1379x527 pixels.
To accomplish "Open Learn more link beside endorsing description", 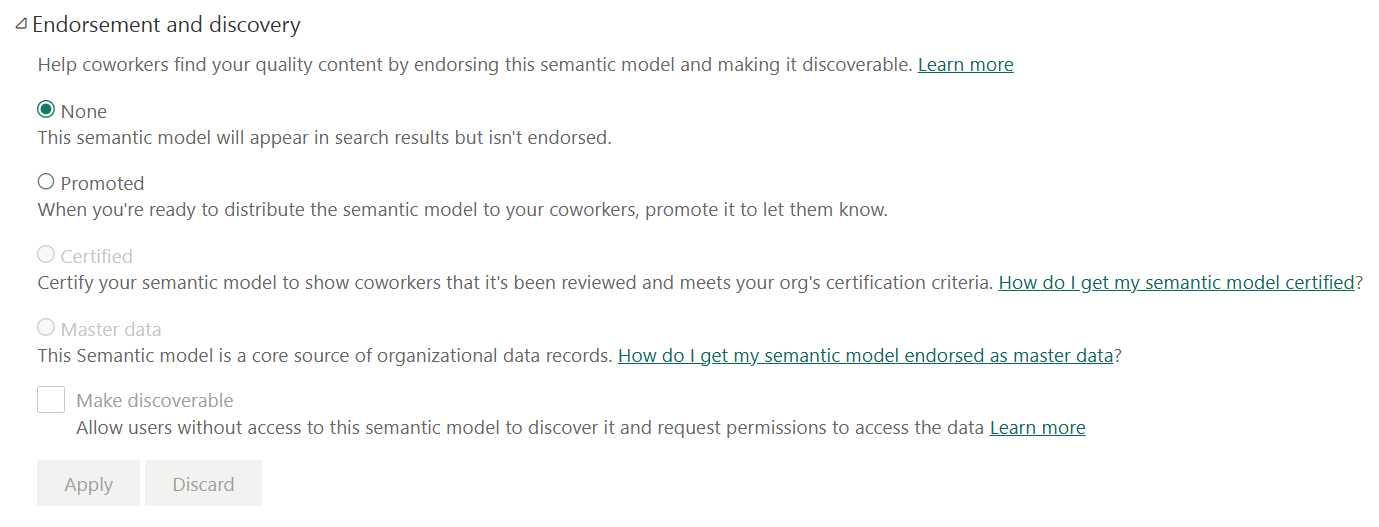I will click(x=965, y=65).
